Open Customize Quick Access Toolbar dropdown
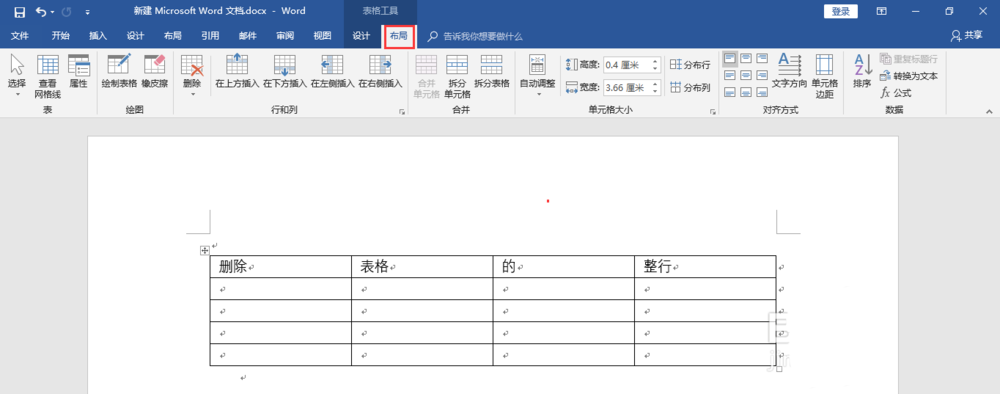The height and width of the screenshot is (394, 1000). click(87, 12)
